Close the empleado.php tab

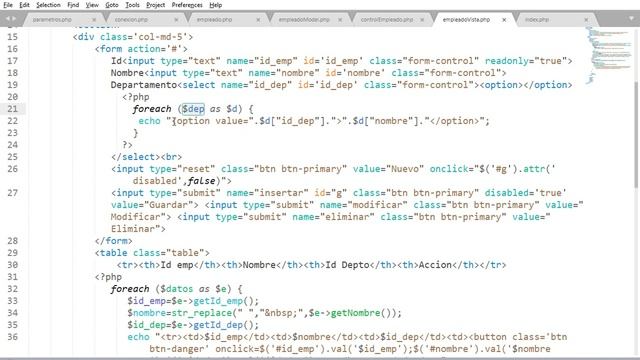coord(258,20)
